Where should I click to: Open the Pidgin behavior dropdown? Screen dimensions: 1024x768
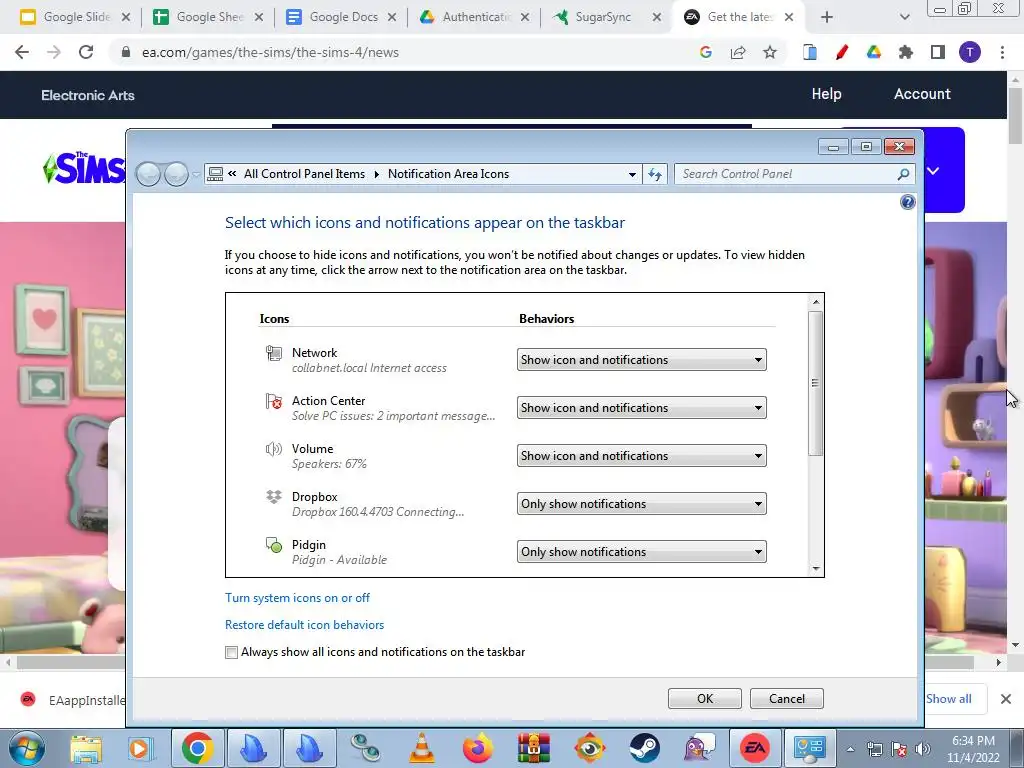click(x=641, y=552)
